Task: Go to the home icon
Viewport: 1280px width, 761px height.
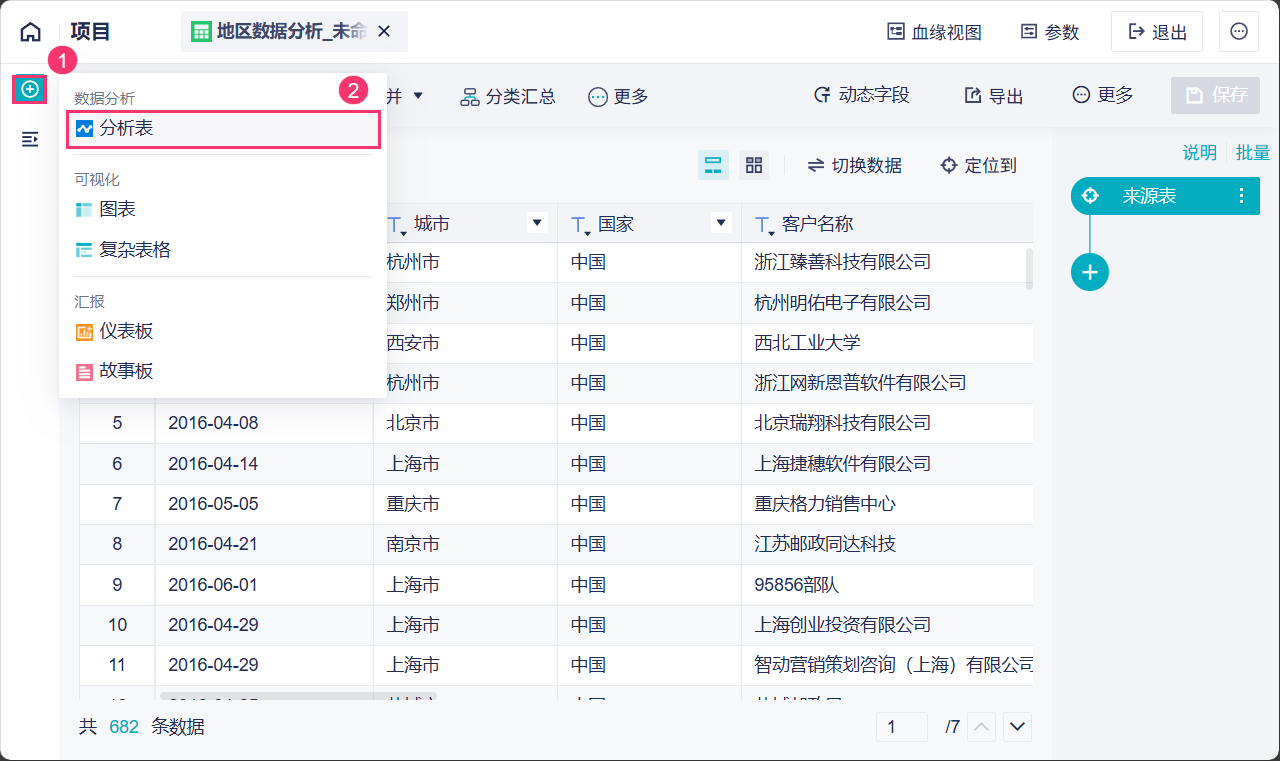Action: click(31, 32)
